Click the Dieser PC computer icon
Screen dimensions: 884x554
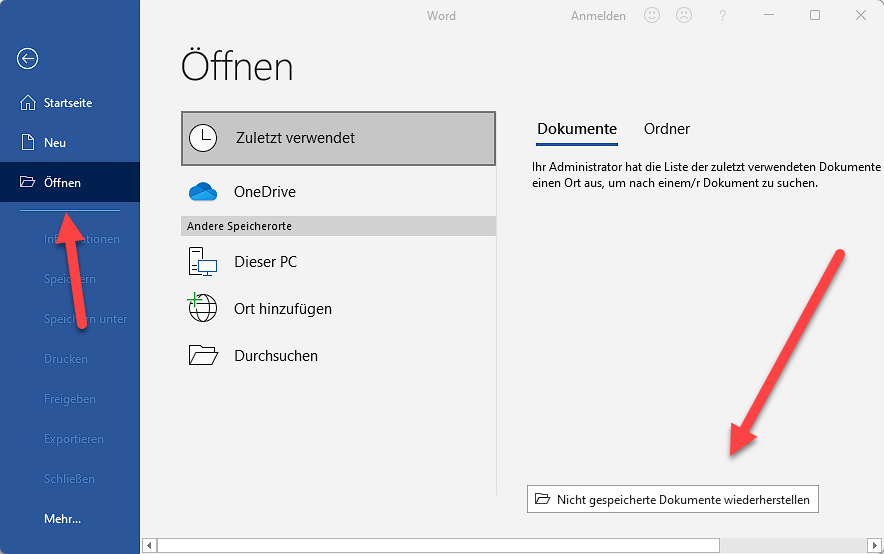point(203,262)
